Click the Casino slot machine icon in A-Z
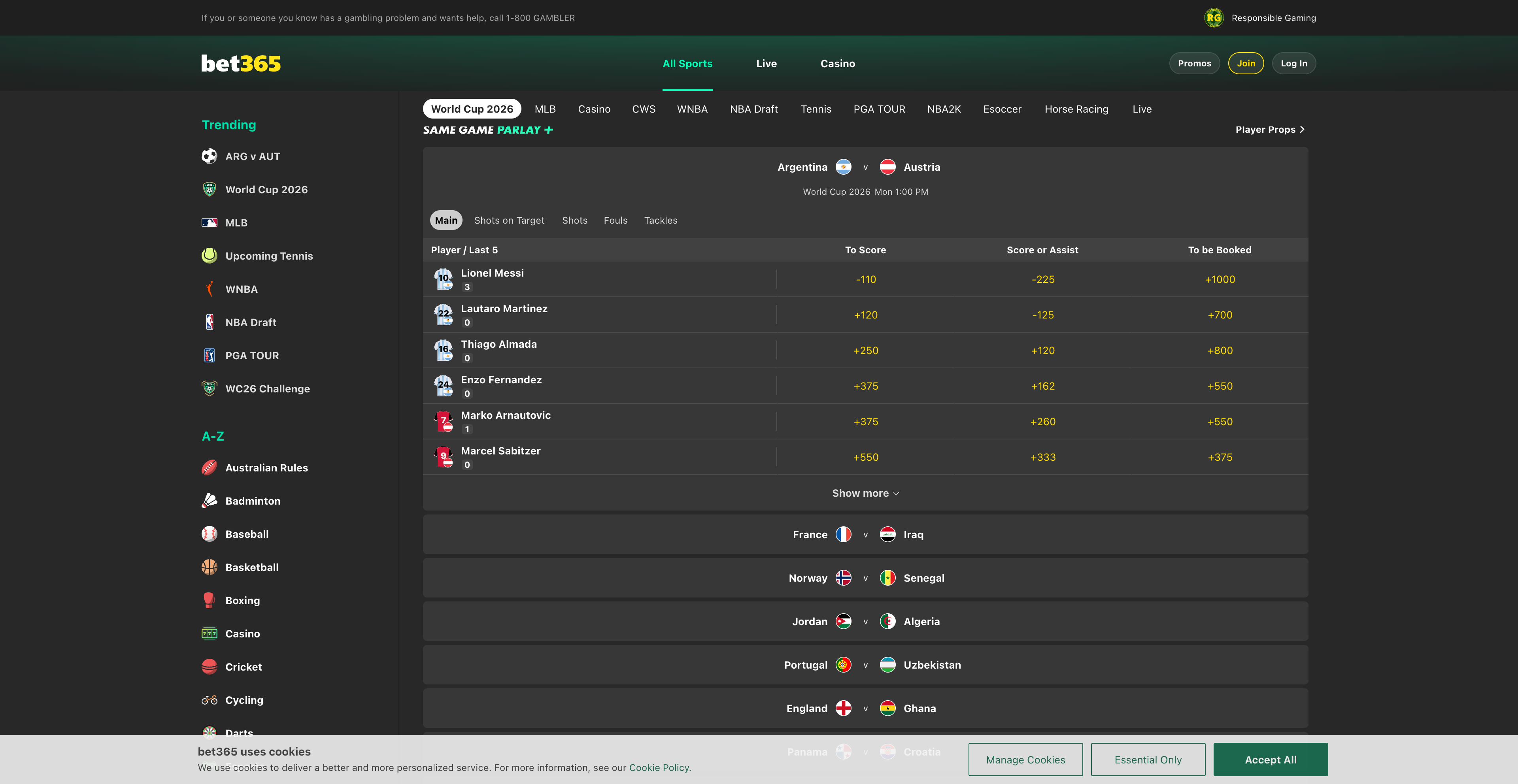Image resolution: width=1518 pixels, height=784 pixels. tap(209, 633)
